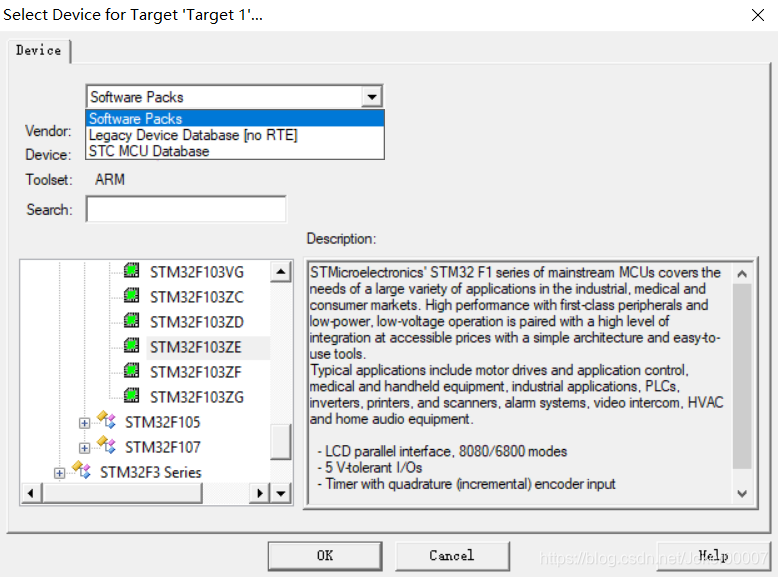Click device tree vertical scrollbar thumb
The image size is (778, 577).
[x=281, y=442]
